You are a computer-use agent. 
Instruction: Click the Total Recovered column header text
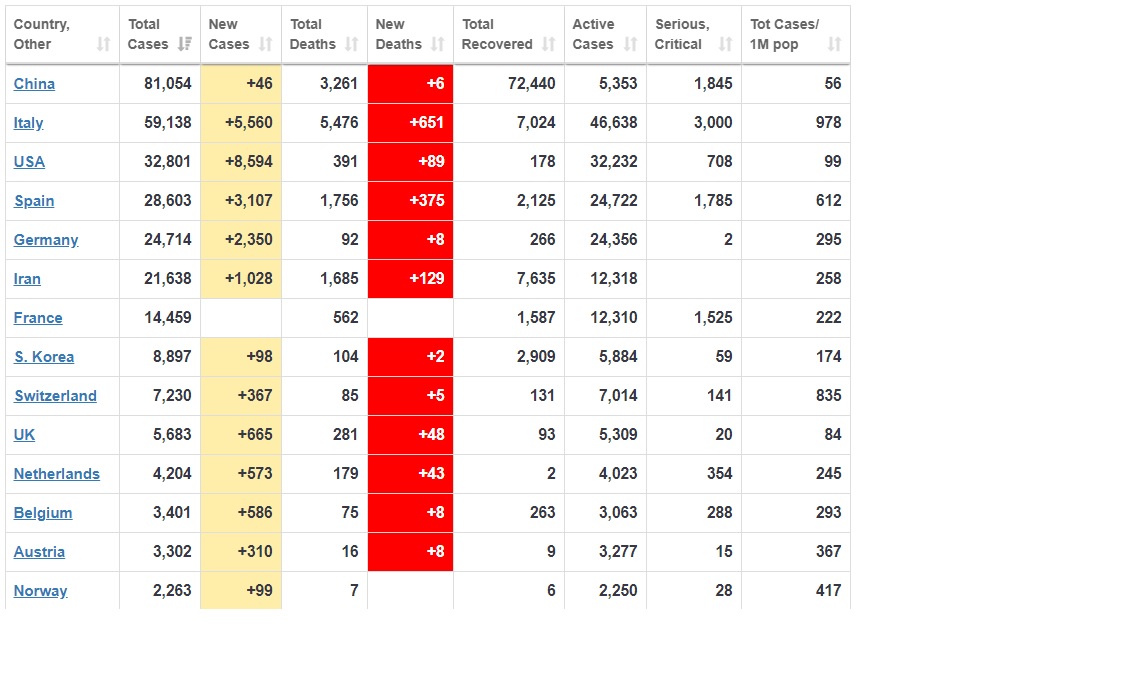tap(497, 34)
